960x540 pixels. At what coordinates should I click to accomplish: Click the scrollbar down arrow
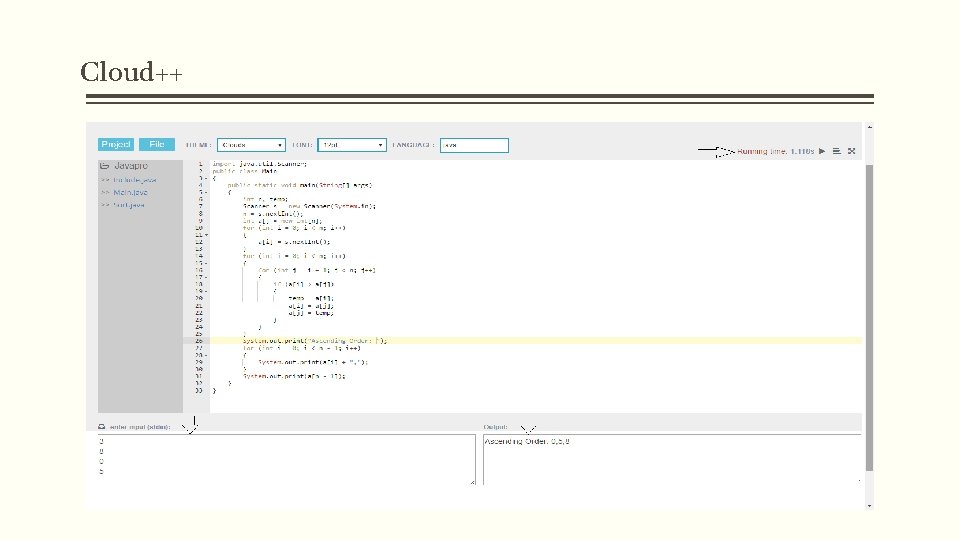(x=869, y=506)
